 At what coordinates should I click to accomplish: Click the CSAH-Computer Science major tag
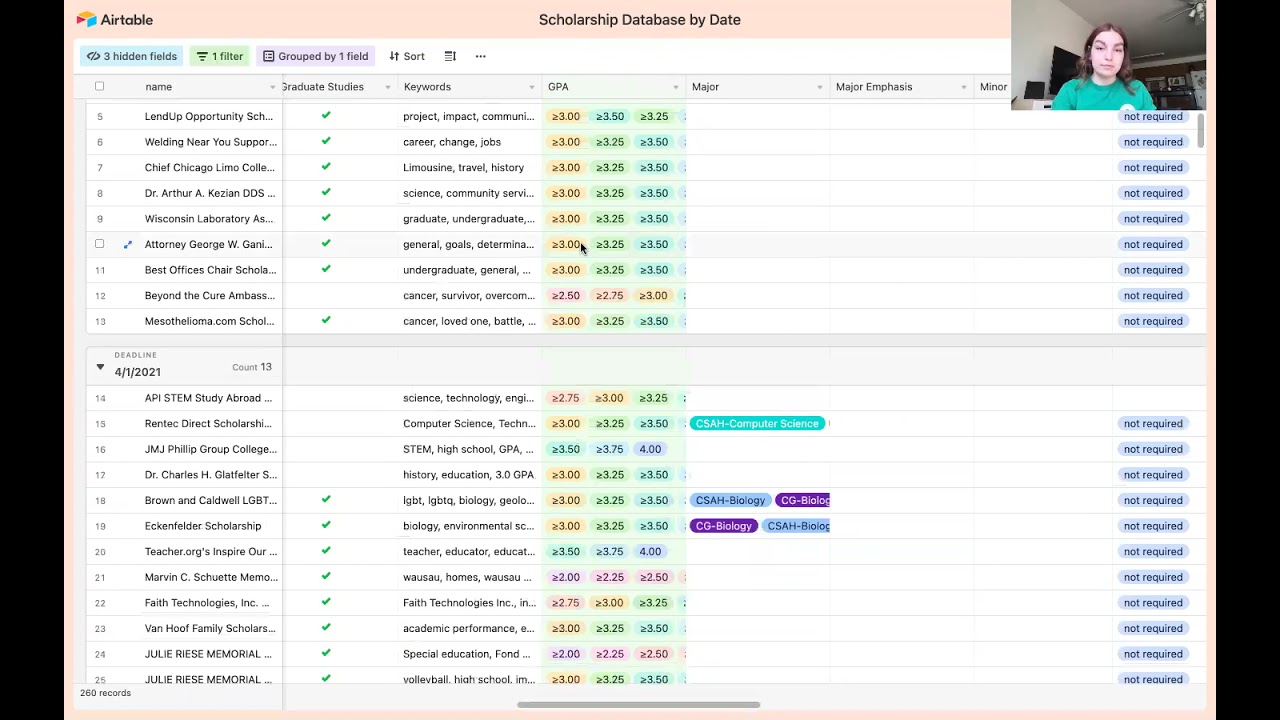[x=757, y=424]
